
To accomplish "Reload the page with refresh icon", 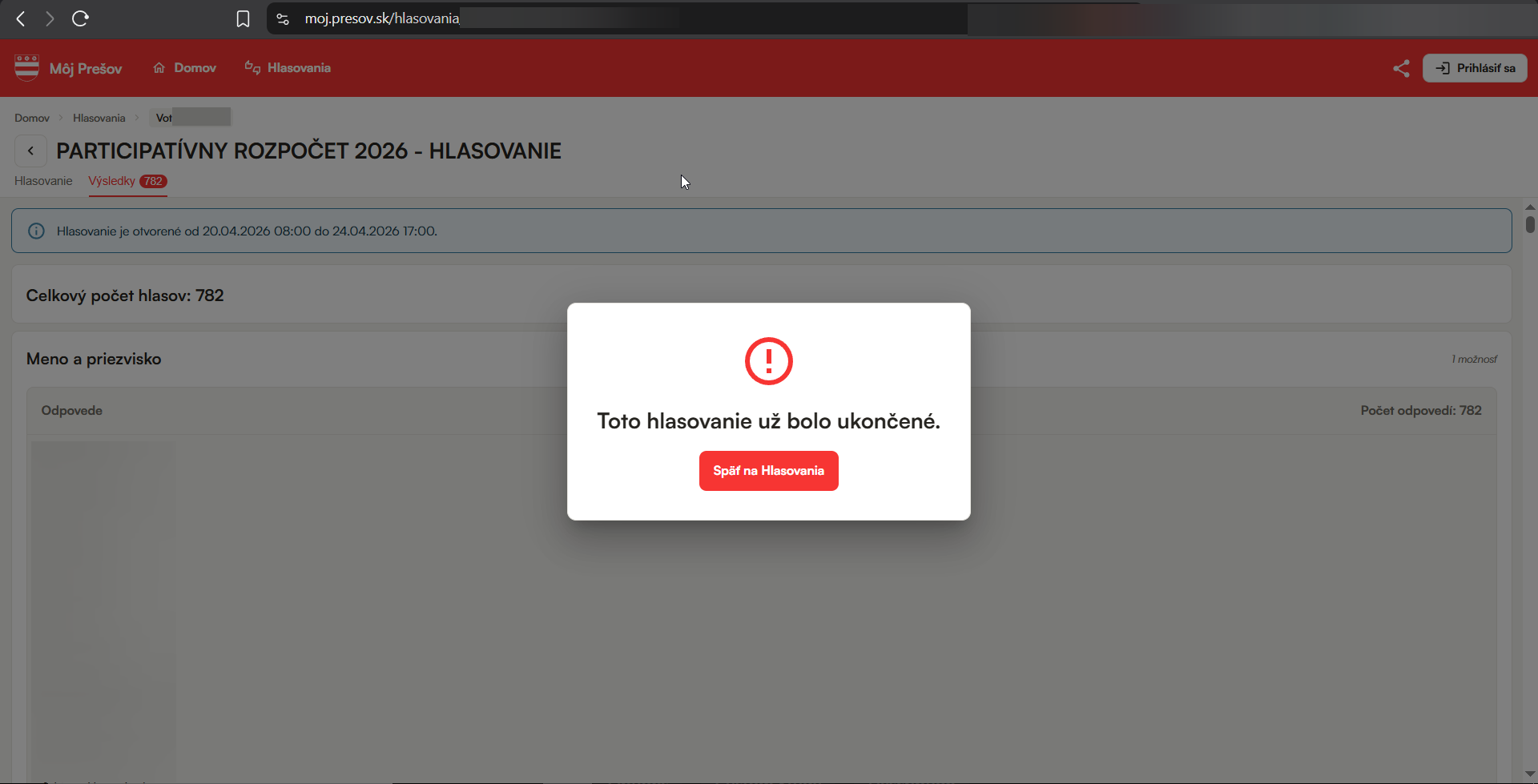I will tap(80, 18).
